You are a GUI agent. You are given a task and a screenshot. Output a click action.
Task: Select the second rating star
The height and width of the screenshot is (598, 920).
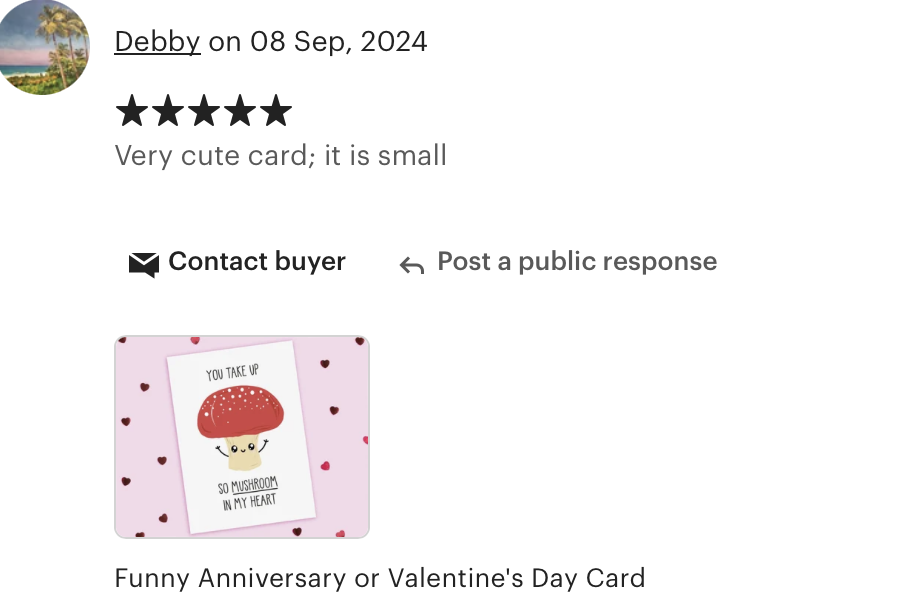[x=168, y=110]
